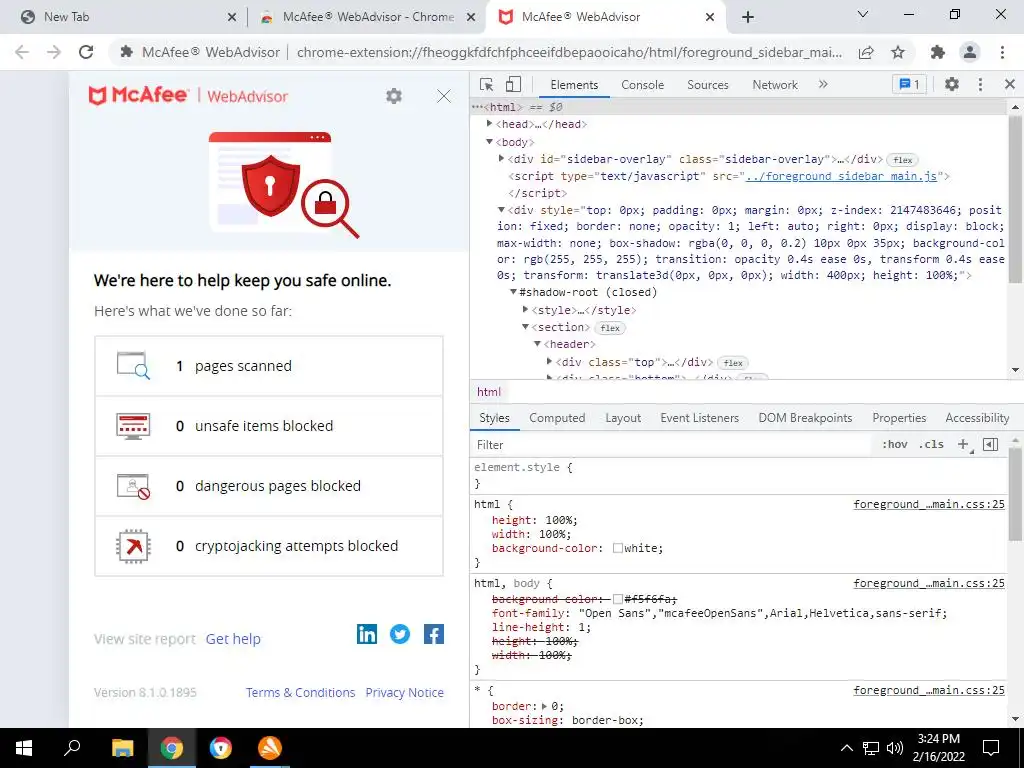This screenshot has height=768, width=1024.
Task: Open the DOM Breakpoints tab
Action: click(805, 418)
